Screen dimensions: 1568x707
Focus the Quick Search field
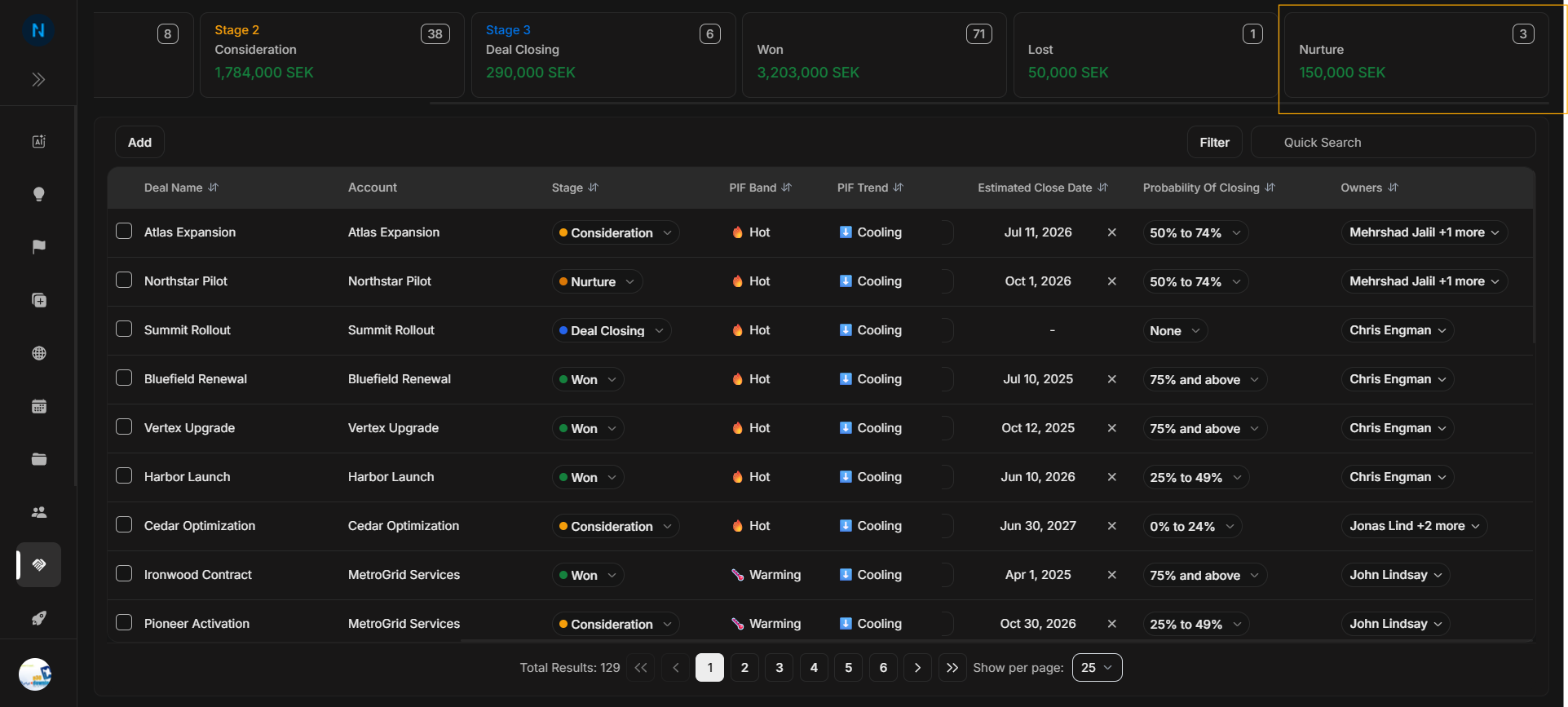(1394, 142)
